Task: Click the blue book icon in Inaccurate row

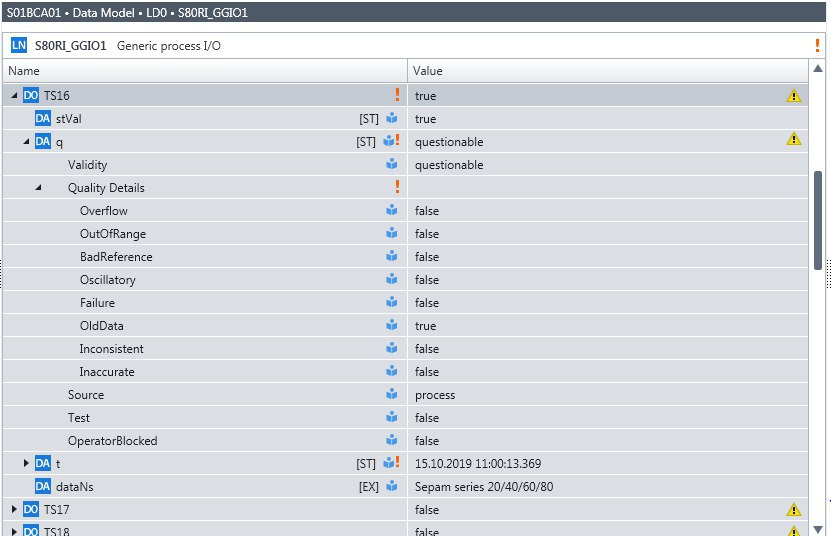Action: [392, 371]
